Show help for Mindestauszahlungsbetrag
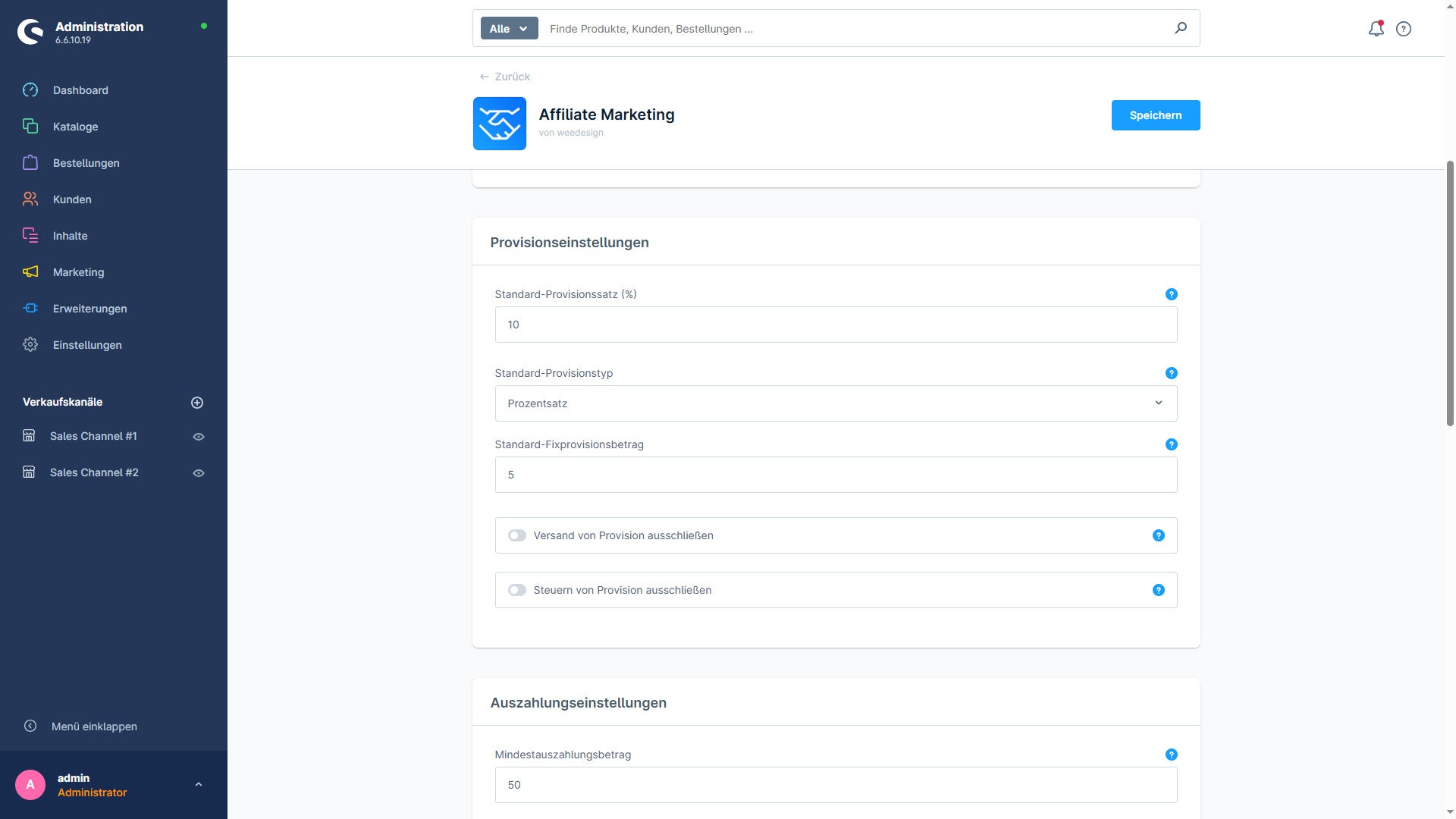Viewport: 1456px width, 819px height. [1171, 755]
